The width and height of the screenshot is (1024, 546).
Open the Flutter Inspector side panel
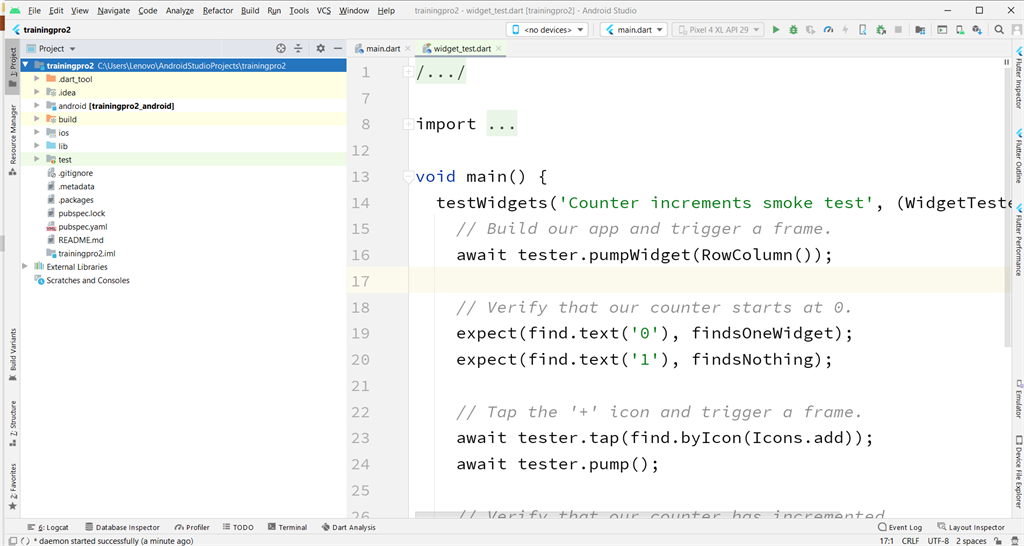pyautogui.click(x=1017, y=78)
